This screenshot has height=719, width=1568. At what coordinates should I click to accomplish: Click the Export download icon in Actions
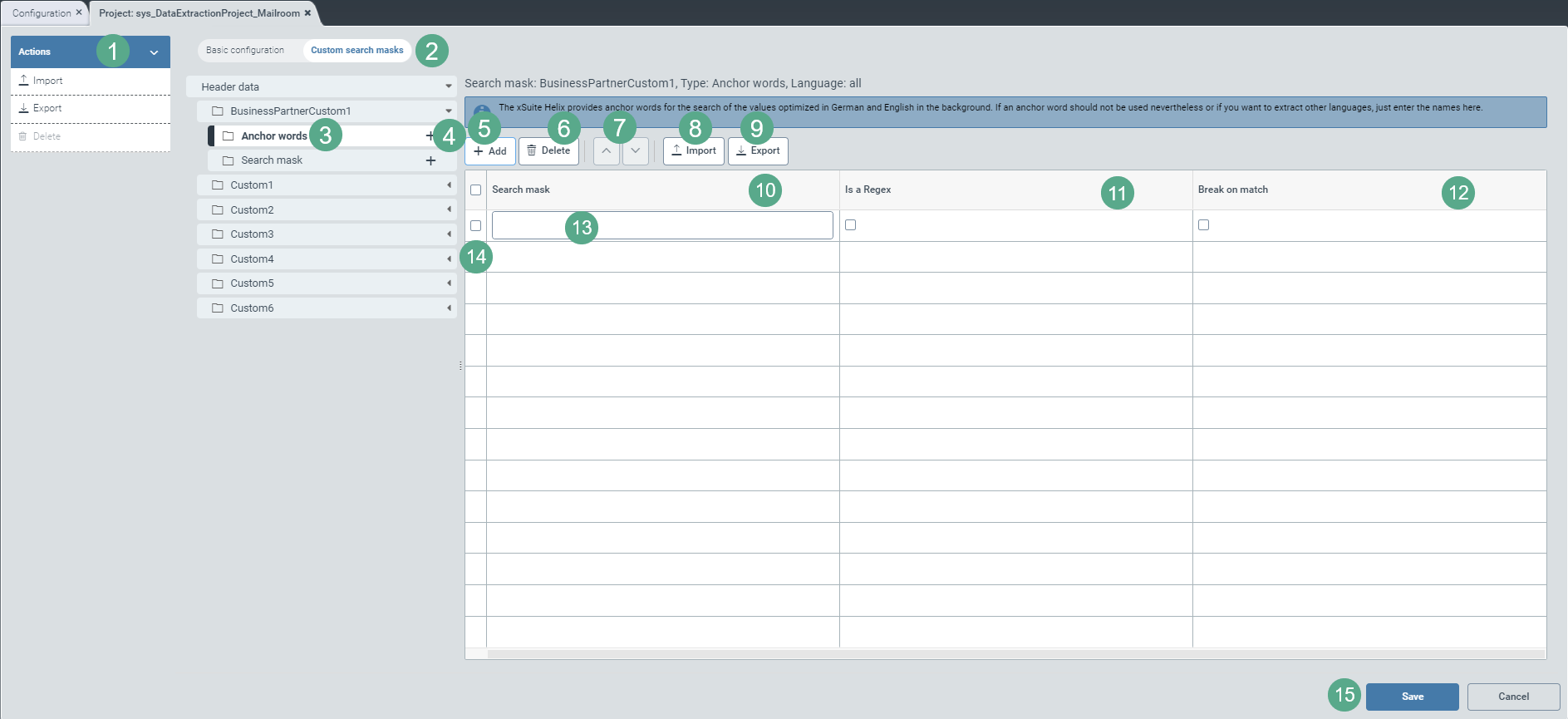pos(24,108)
